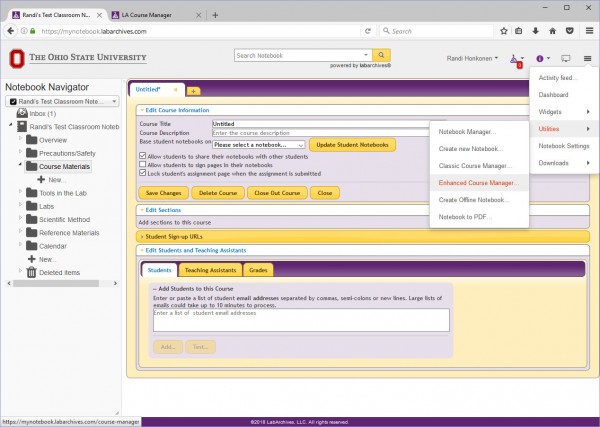
Task: Enable allow students to sign pages checkbox
Action: [143, 165]
